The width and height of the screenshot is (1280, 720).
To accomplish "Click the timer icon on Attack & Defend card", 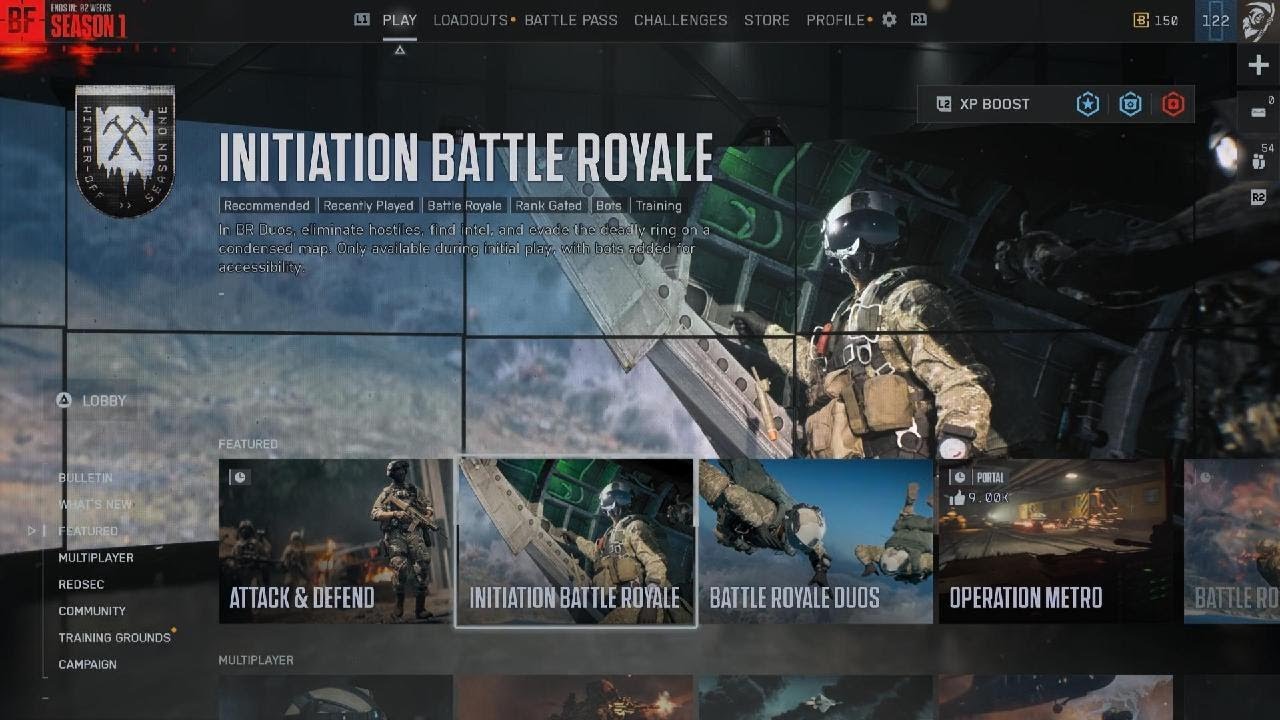I will click(238, 477).
